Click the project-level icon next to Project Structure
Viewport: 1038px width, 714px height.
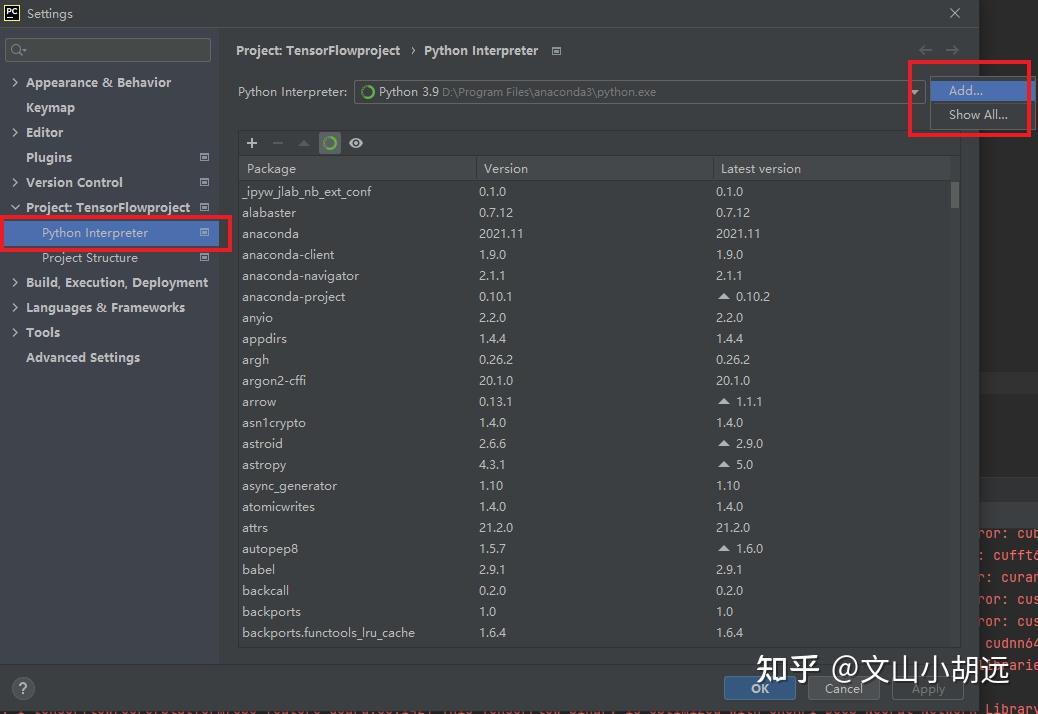click(x=205, y=257)
